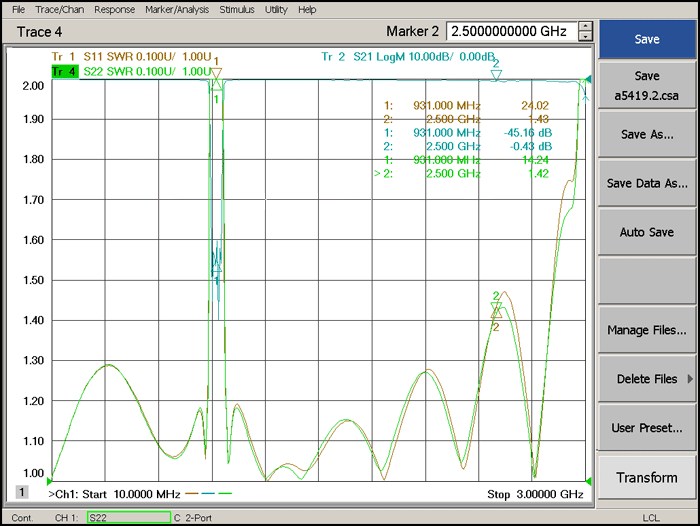Click the 1.00 Y-axis scale value
Screen dimensions: 700x526
coord(33,473)
